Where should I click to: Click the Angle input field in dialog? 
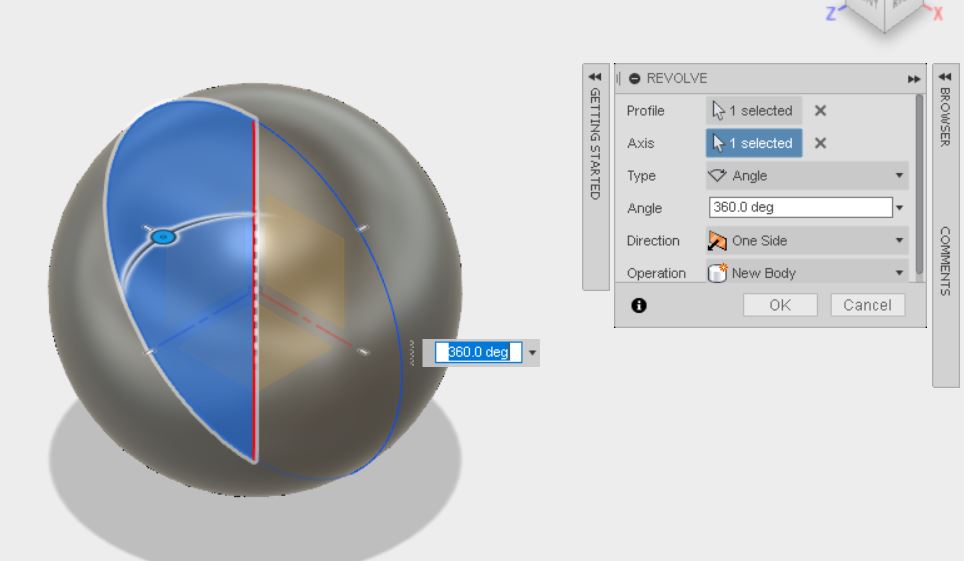click(x=800, y=207)
